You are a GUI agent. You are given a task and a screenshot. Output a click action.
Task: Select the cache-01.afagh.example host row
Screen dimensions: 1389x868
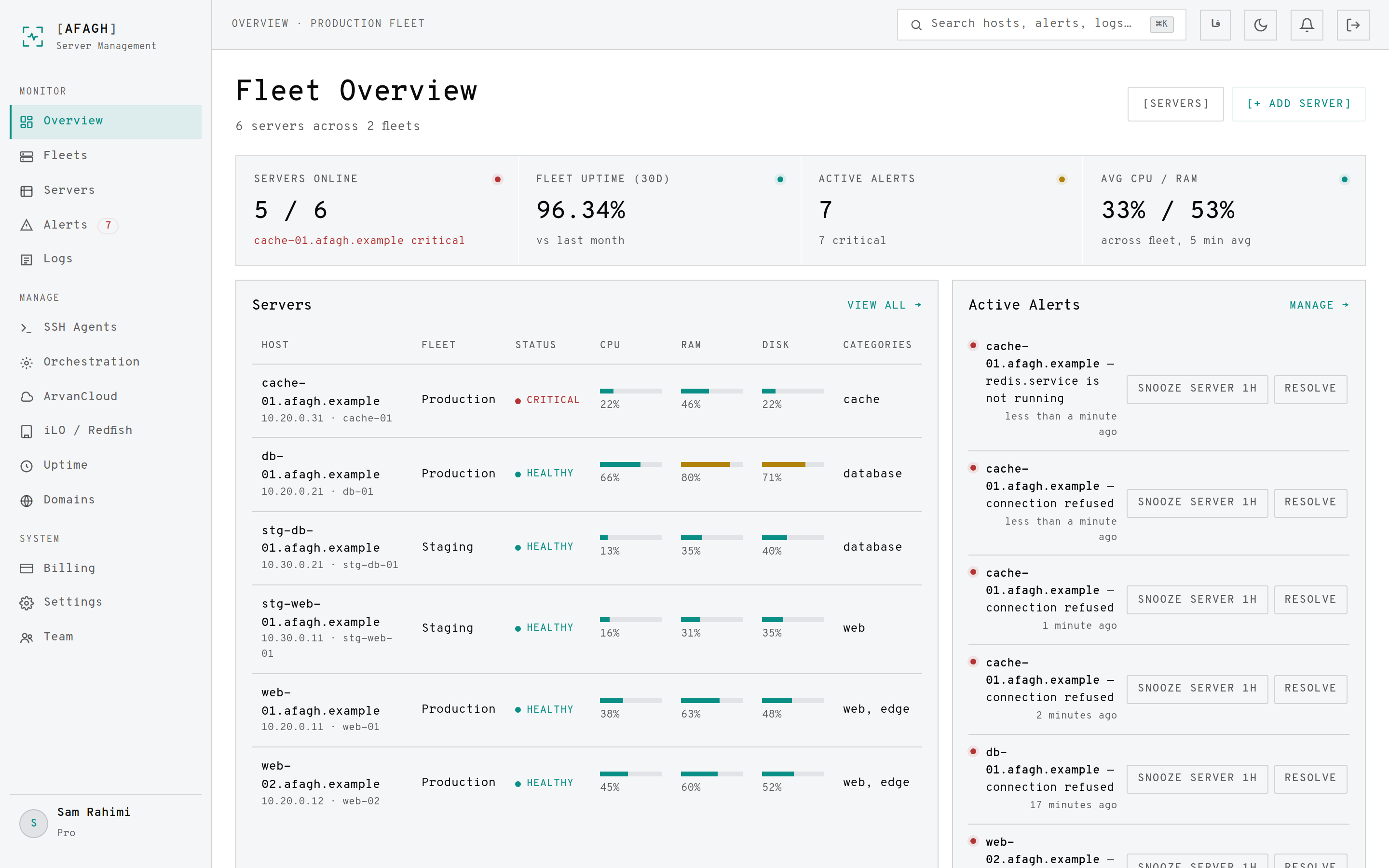click(x=586, y=401)
